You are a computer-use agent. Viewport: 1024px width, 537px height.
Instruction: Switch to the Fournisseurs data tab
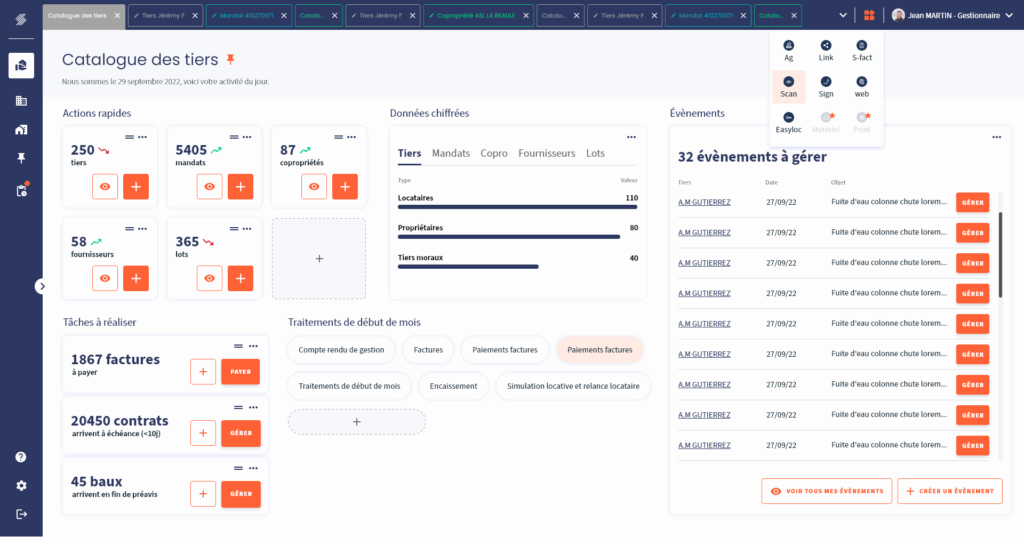[x=546, y=153]
